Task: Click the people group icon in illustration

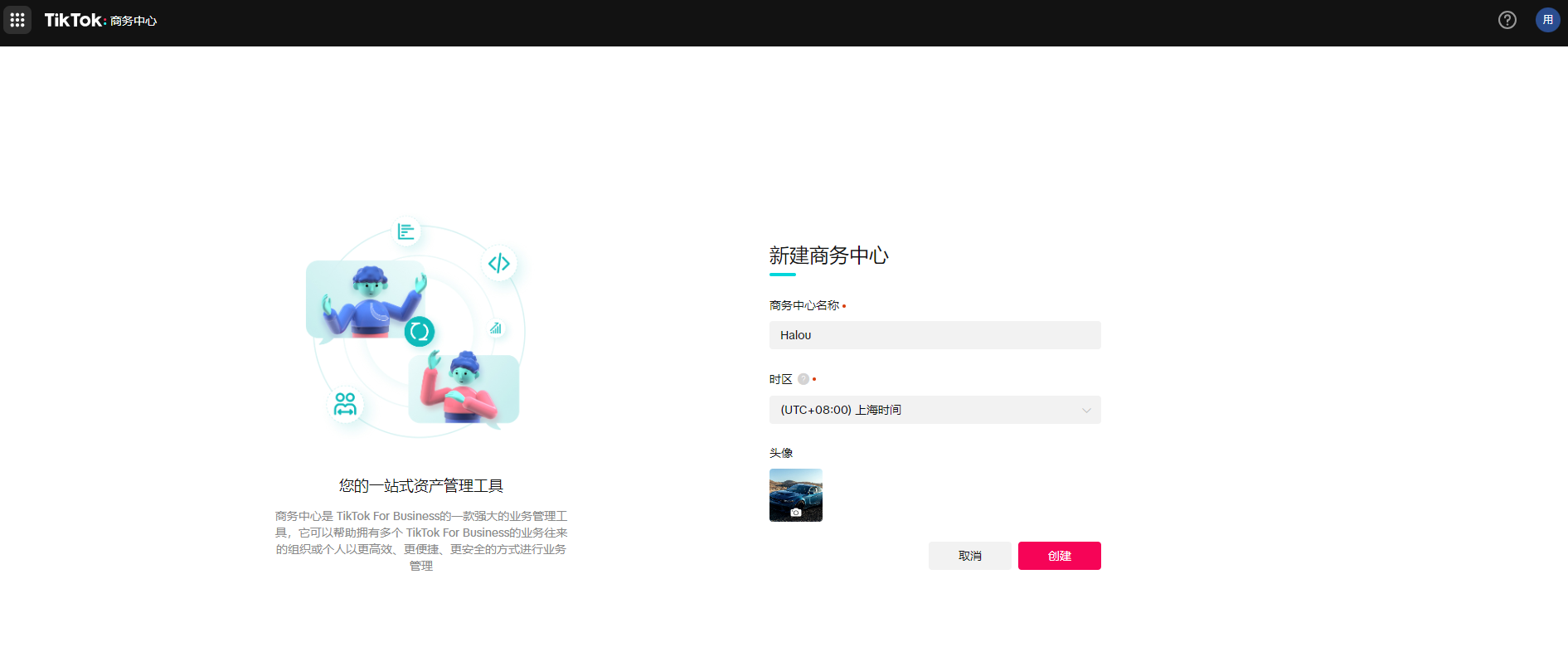Action: [345, 404]
